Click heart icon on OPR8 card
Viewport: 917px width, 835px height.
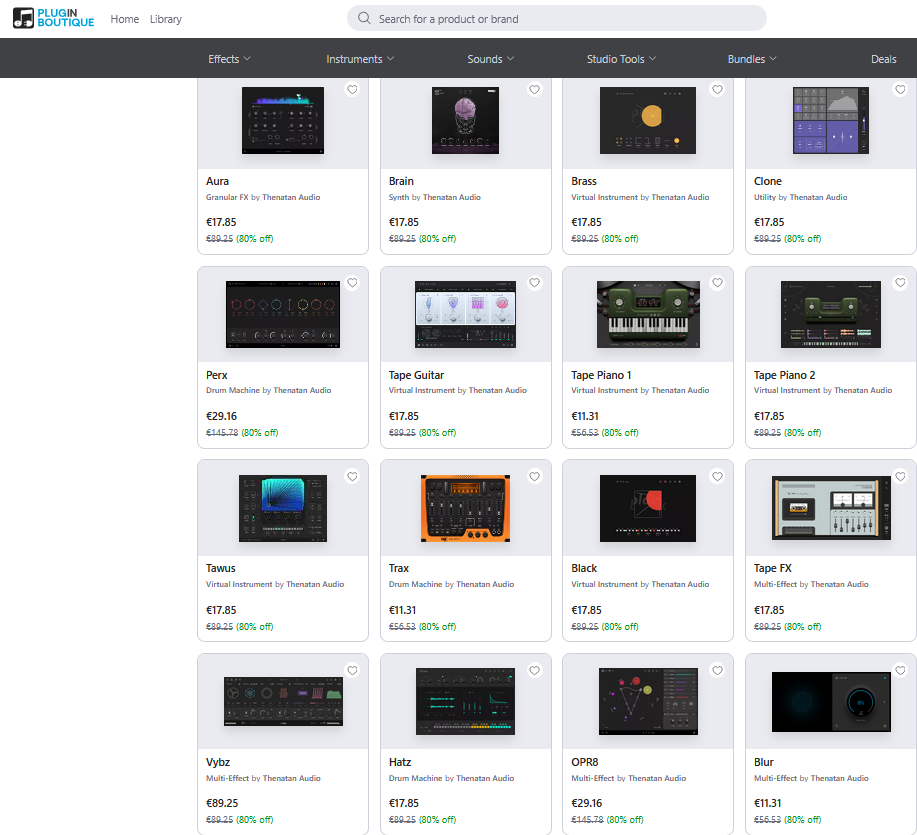717,670
